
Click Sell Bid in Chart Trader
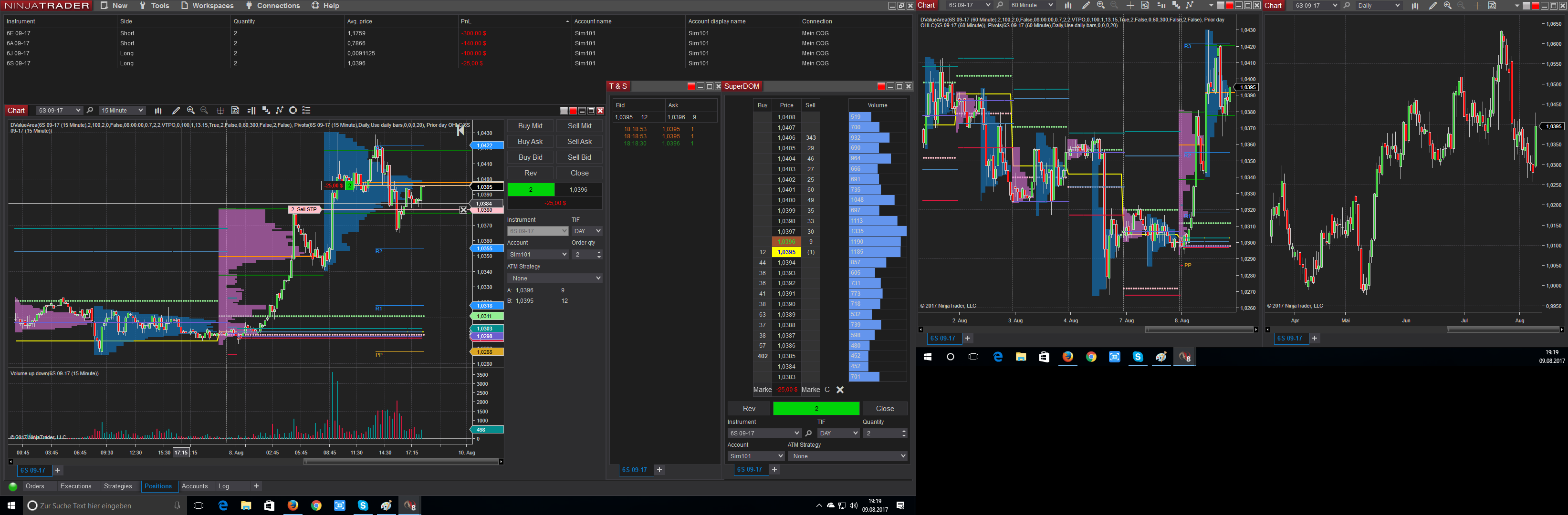(x=579, y=157)
